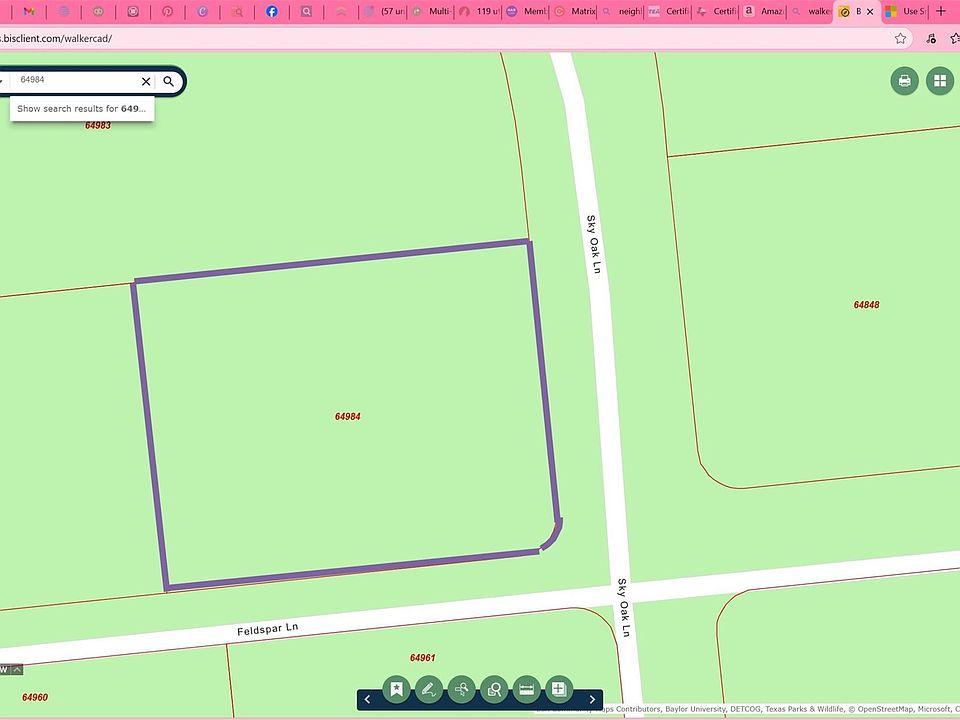
Task: Open the add data layers tool
Action: [559, 689]
